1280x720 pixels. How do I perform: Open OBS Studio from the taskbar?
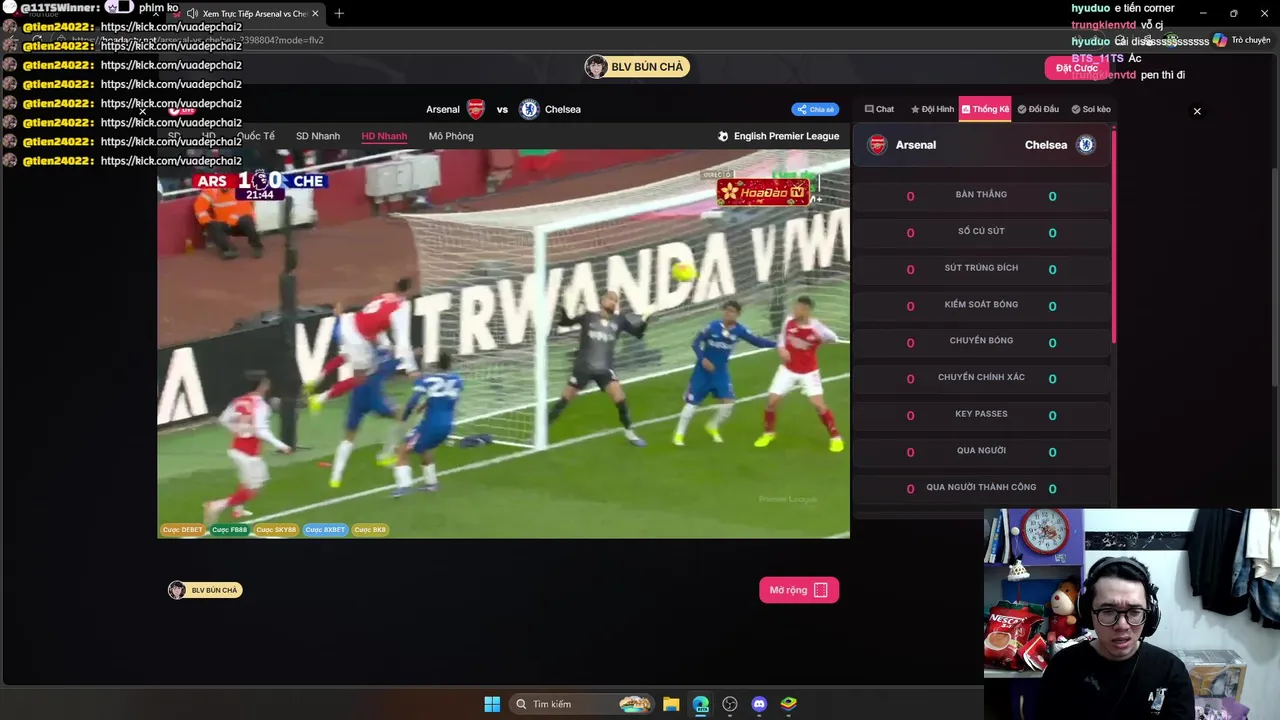[x=730, y=704]
